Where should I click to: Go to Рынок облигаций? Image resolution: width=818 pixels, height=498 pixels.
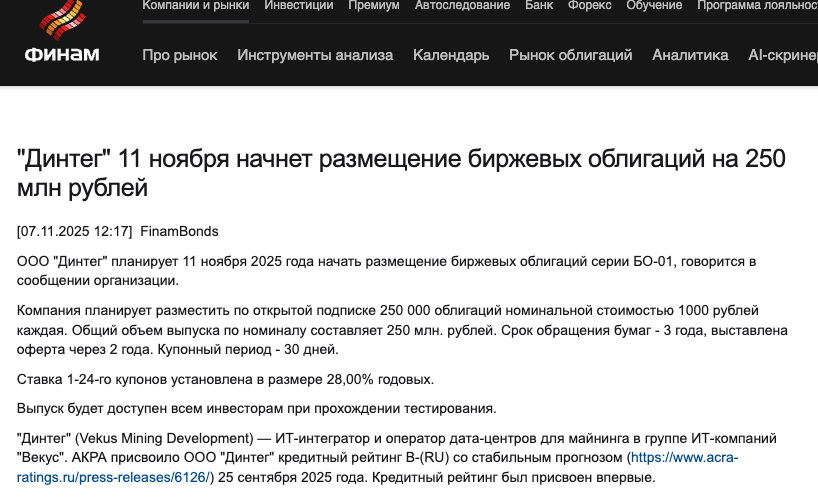pos(571,55)
